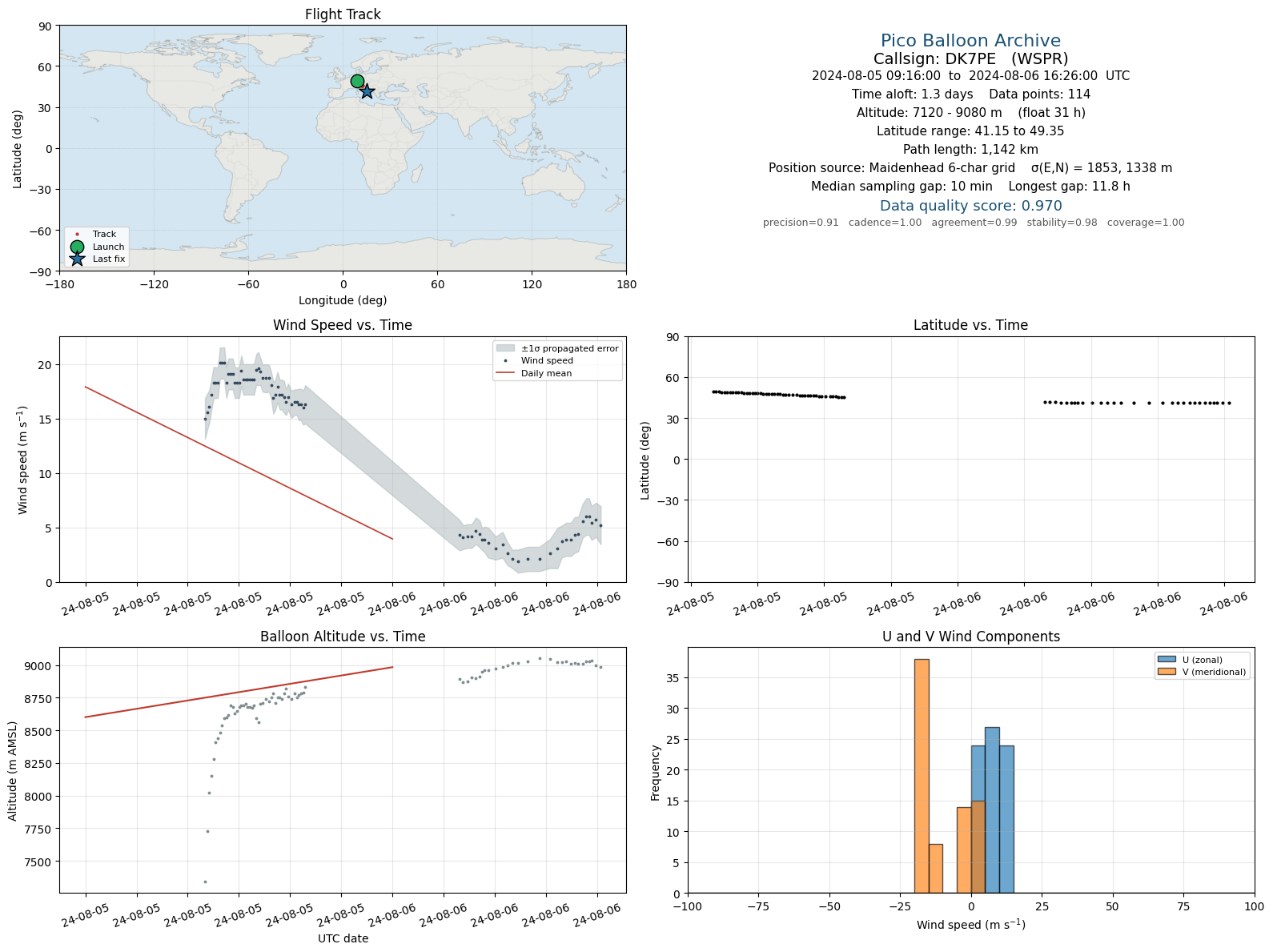Click the "Wind Speed vs. Time" plot title

click(x=343, y=325)
